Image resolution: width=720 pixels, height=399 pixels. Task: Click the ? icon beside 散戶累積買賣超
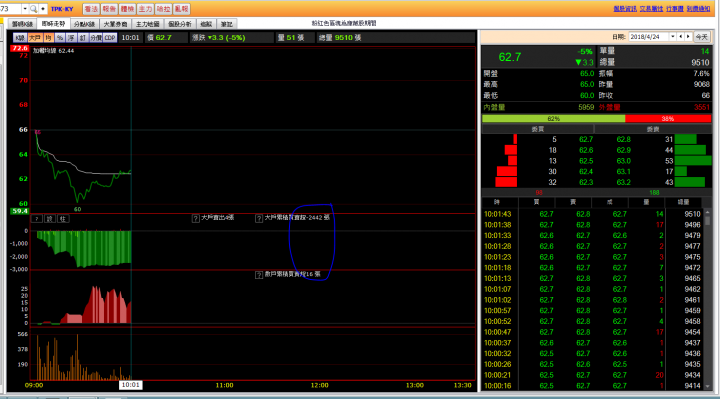click(x=259, y=275)
